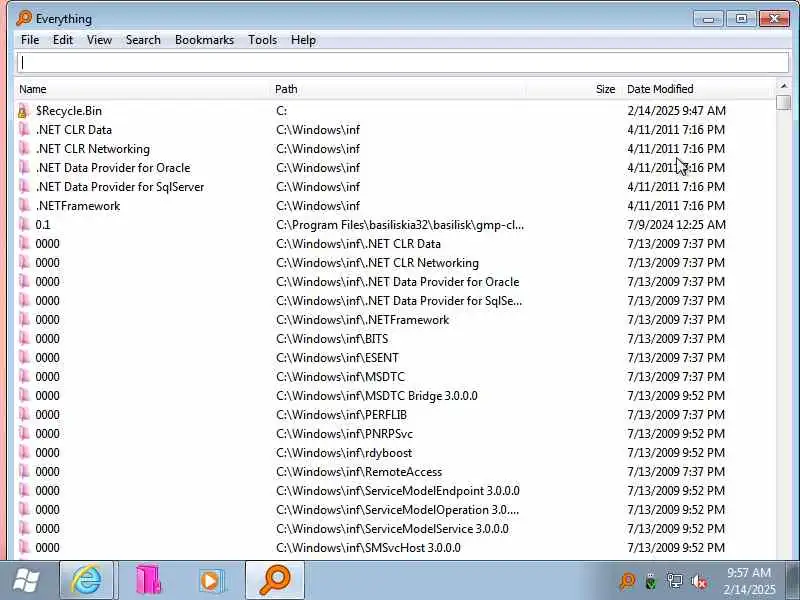This screenshot has width=800, height=600.
Task: Click the muted volume tray icon
Action: pyautogui.click(x=698, y=581)
